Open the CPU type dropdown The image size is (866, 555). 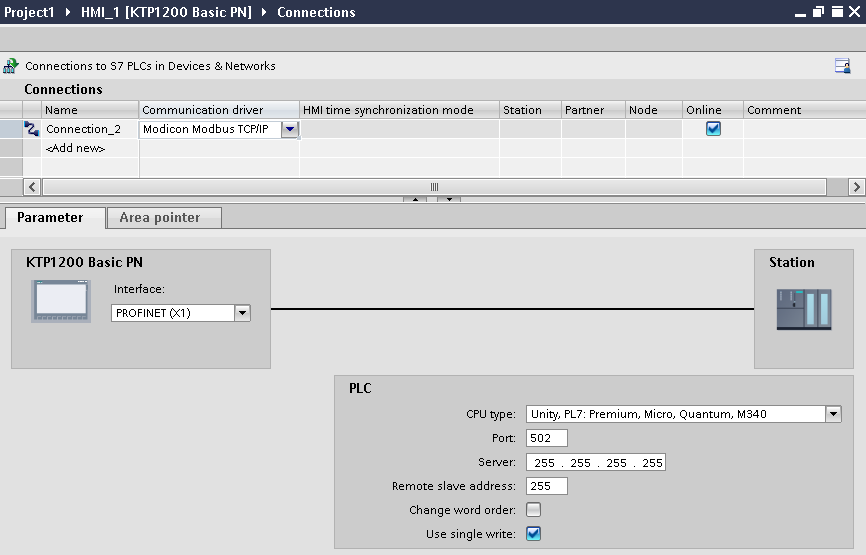[833, 414]
